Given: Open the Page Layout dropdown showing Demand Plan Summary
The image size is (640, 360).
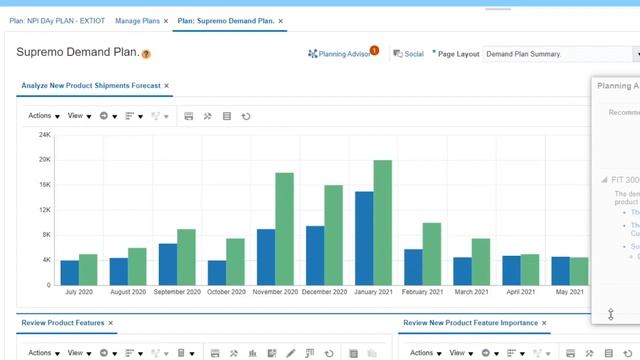Looking at the screenshot, I should tap(561, 54).
